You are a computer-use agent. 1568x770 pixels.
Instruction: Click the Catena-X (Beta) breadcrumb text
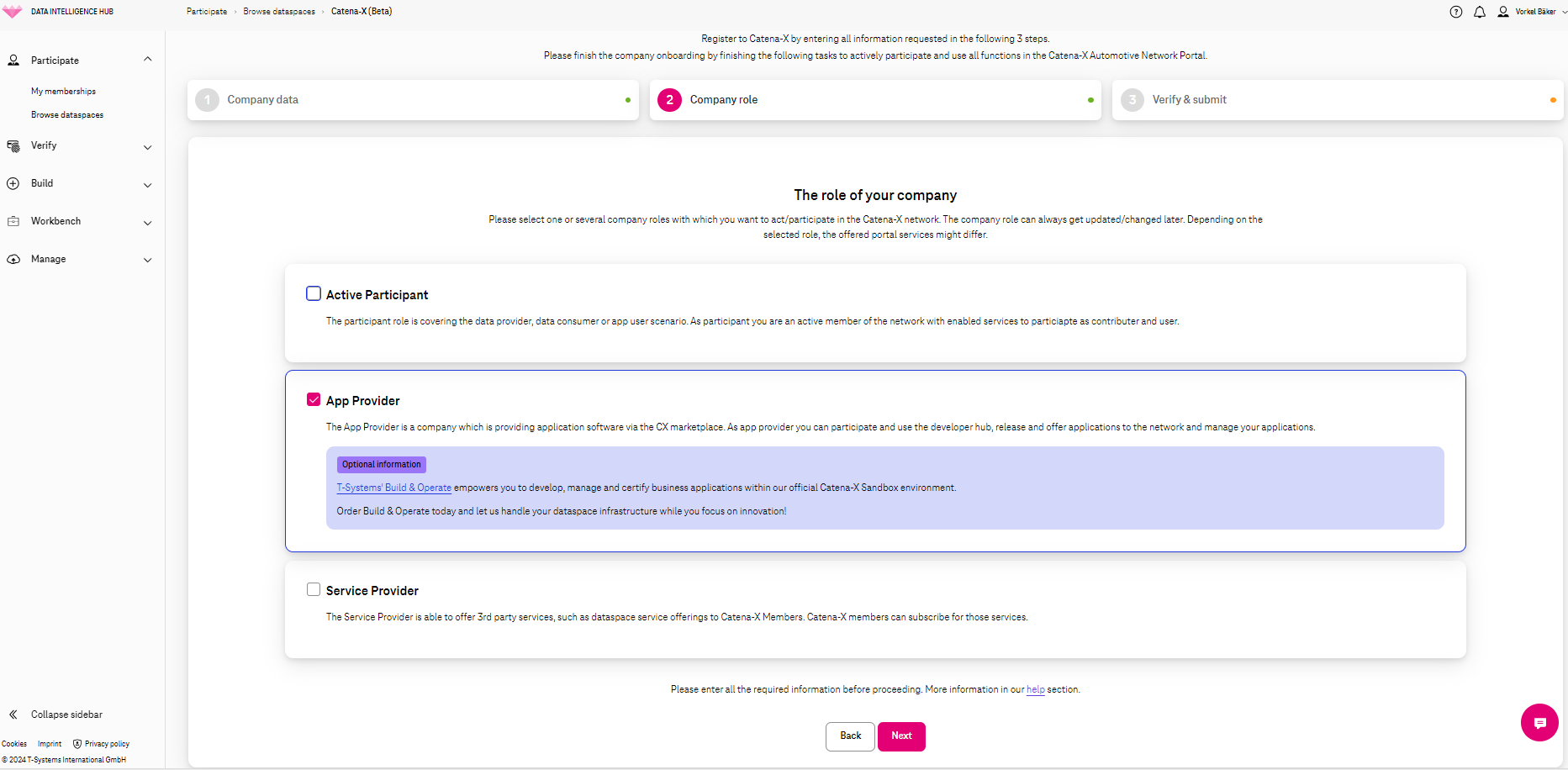[362, 12]
